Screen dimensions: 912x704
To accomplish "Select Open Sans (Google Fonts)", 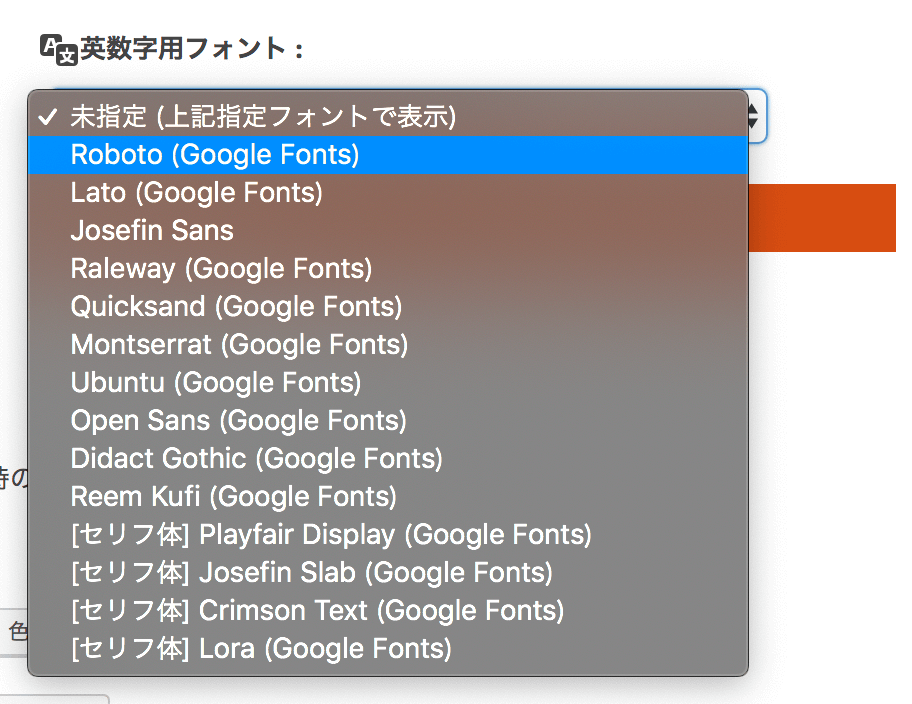I will click(388, 420).
